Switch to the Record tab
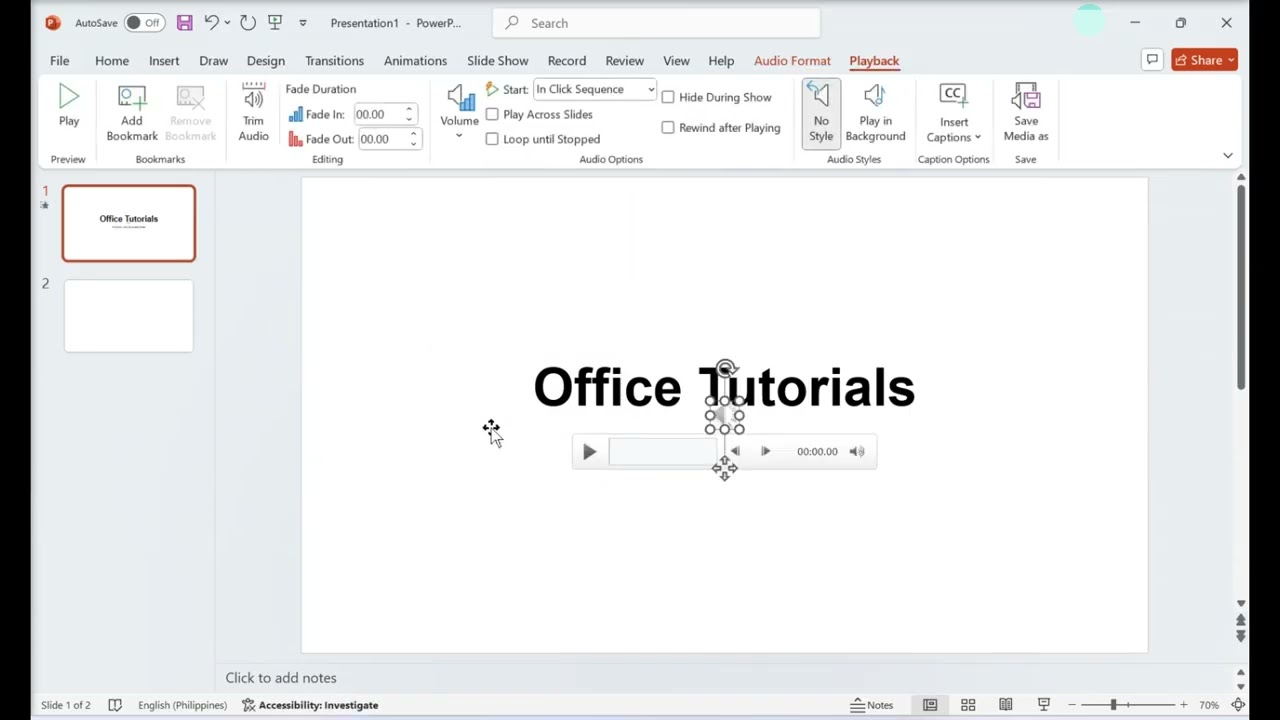 click(x=567, y=60)
